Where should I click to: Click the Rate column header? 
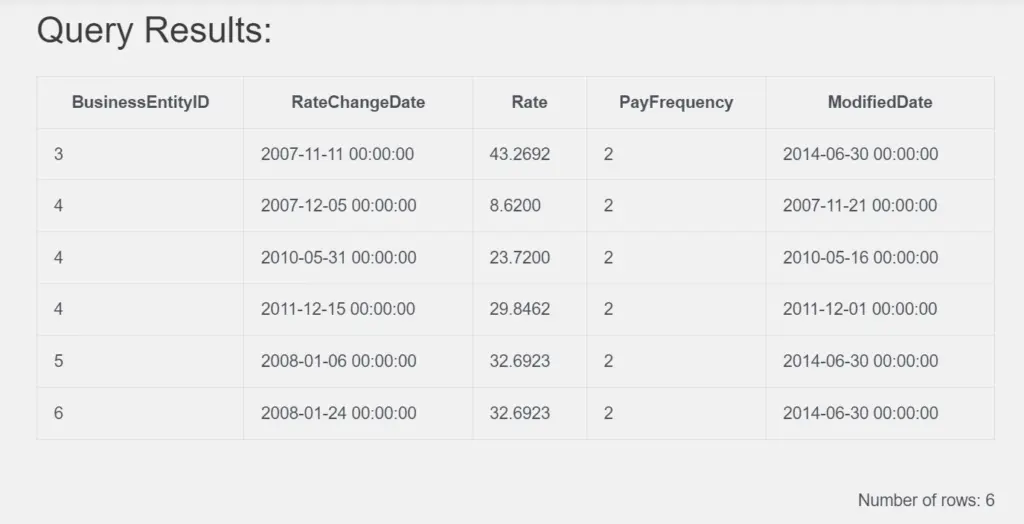[529, 102]
